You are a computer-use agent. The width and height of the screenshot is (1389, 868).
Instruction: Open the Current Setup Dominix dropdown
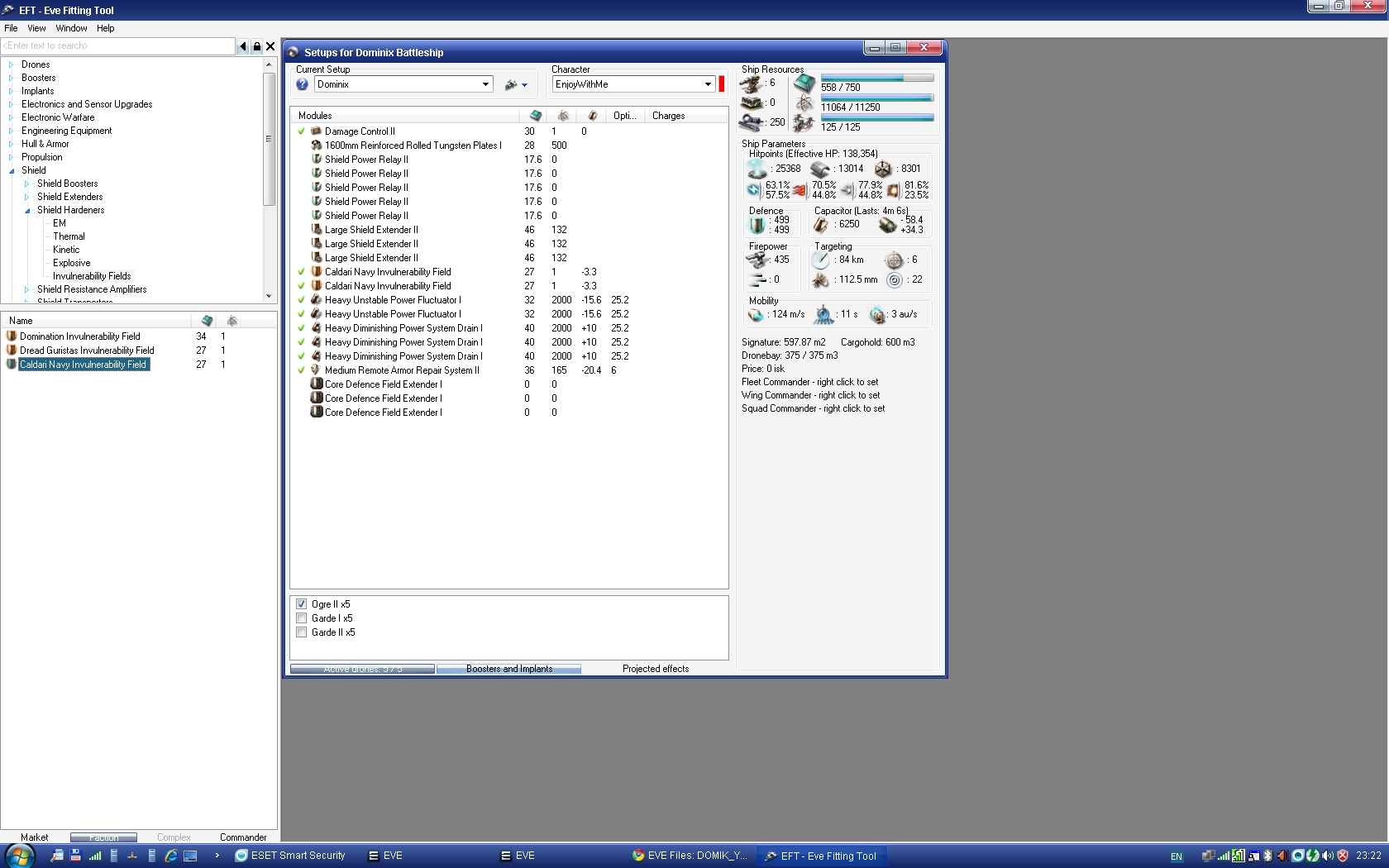pos(403,84)
